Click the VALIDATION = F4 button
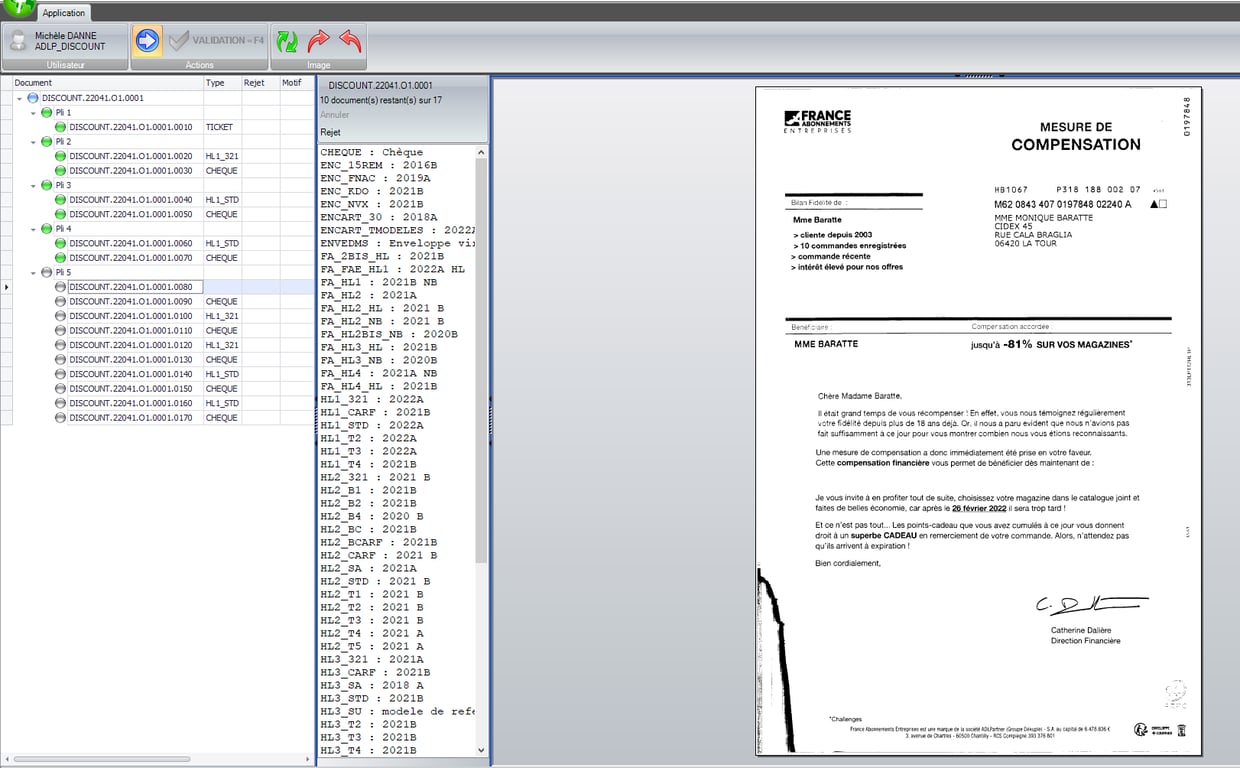The height and width of the screenshot is (768, 1240). coord(216,41)
